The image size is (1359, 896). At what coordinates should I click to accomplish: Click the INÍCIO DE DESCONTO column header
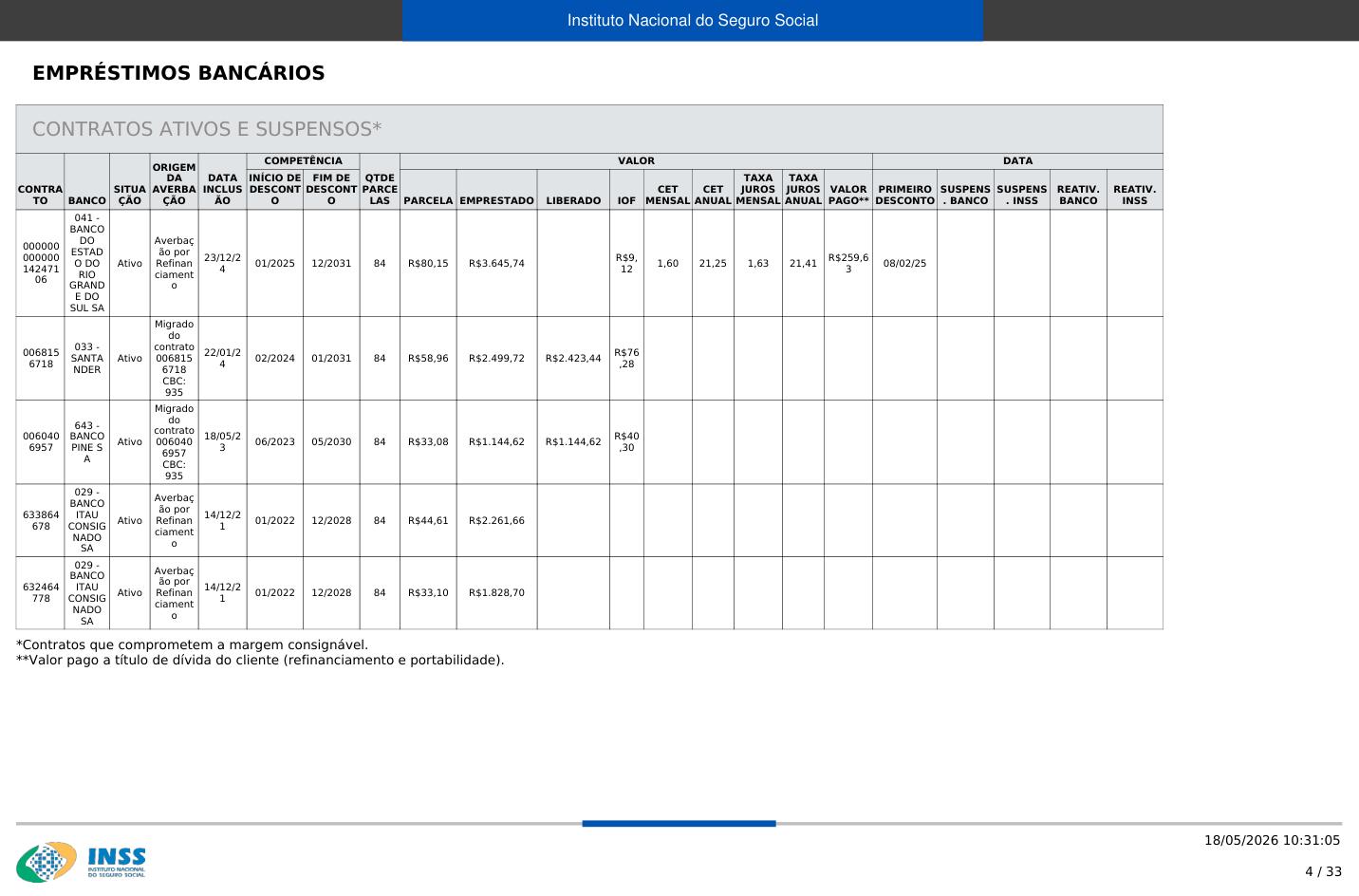point(275,189)
